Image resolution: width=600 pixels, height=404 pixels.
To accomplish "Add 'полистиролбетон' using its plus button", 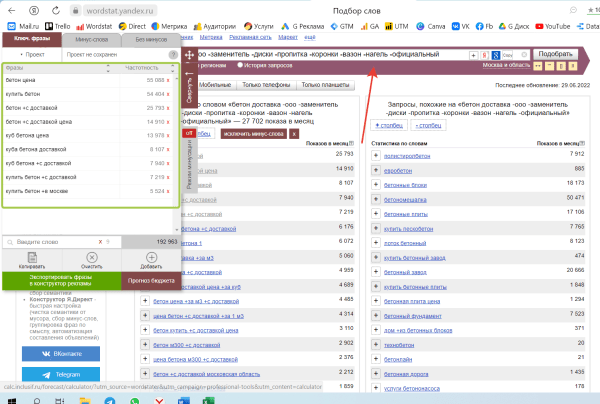I will [375, 154].
